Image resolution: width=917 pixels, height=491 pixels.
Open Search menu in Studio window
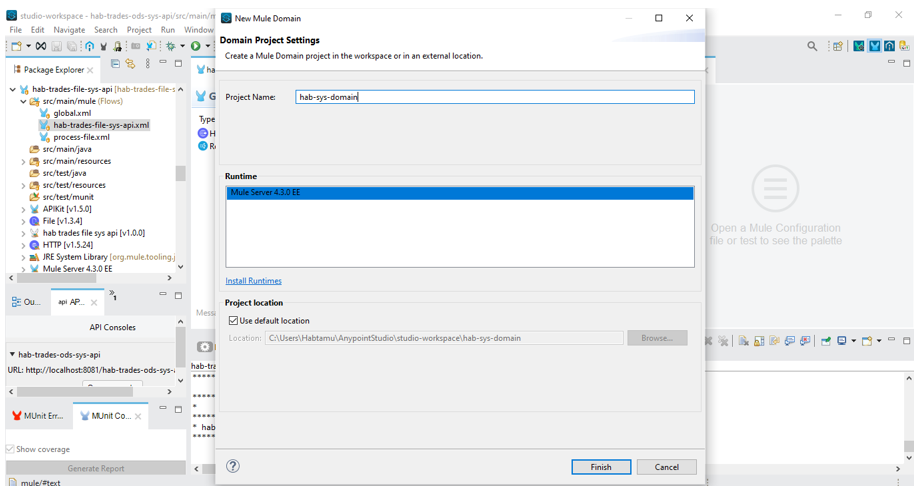(106, 30)
